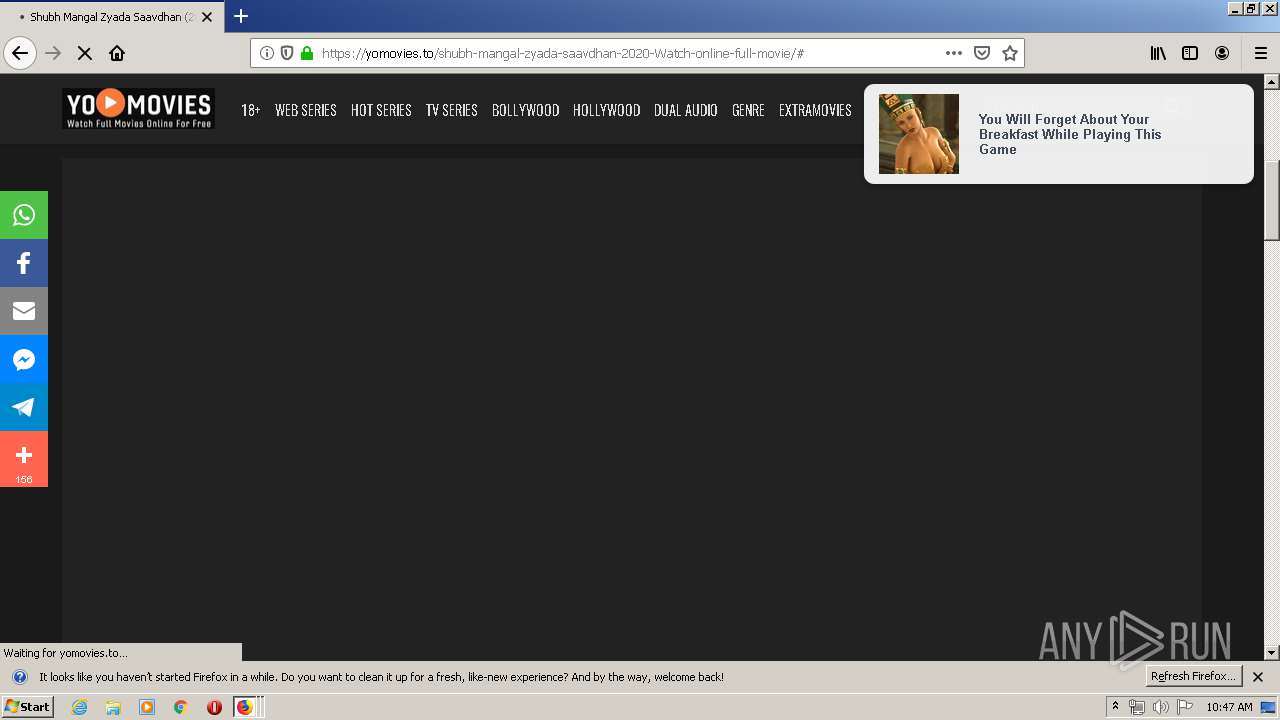Save the page to Pocket
The width and height of the screenshot is (1280, 720).
point(982,53)
